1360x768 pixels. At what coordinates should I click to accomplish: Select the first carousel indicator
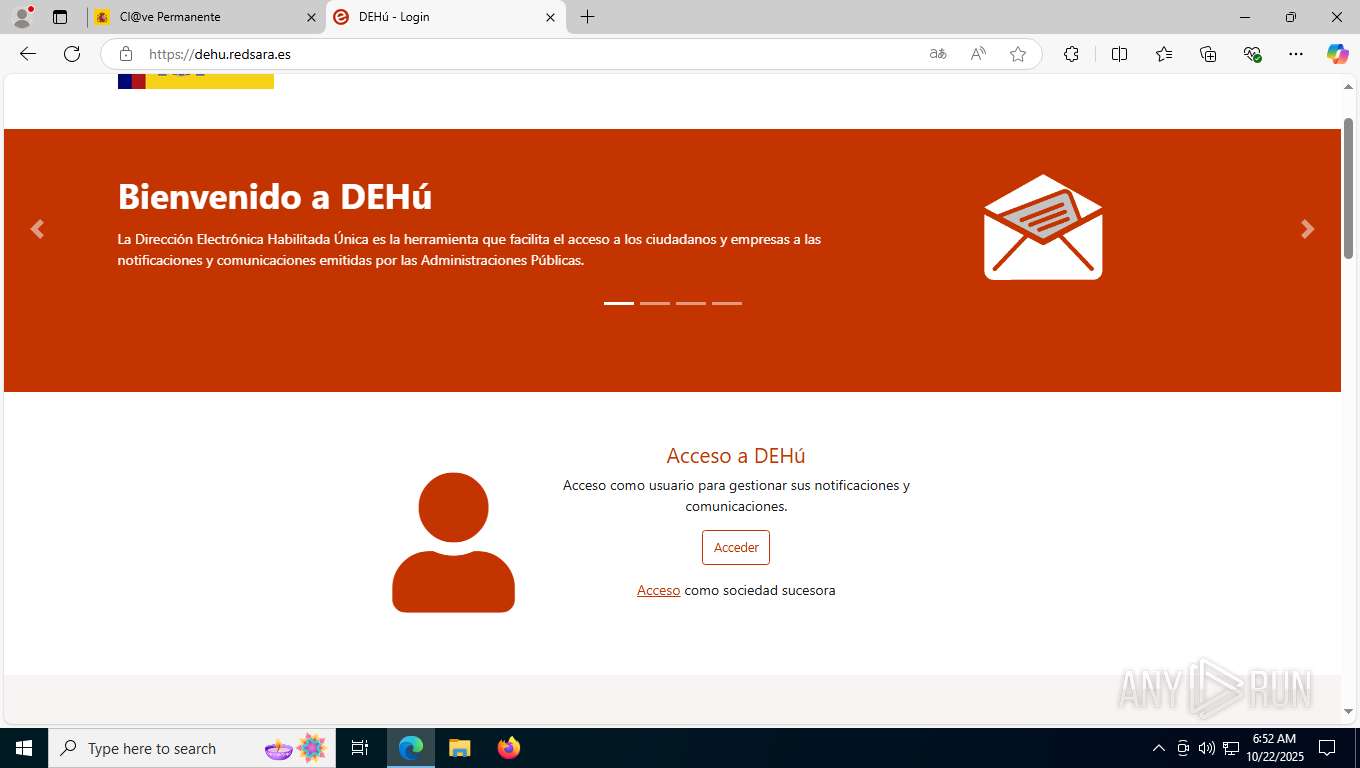click(x=619, y=303)
